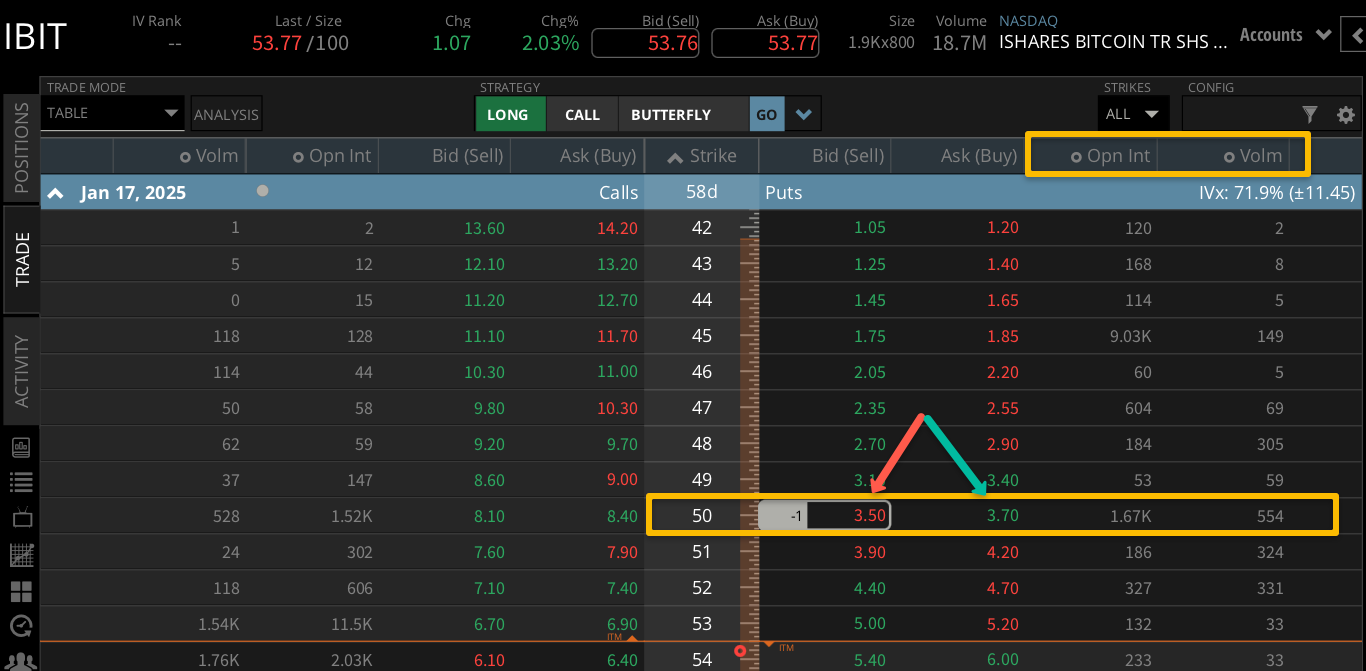Screen dimensions: 1366x671
Task: Toggle the calls Volm column visibility
Action: coord(185,155)
